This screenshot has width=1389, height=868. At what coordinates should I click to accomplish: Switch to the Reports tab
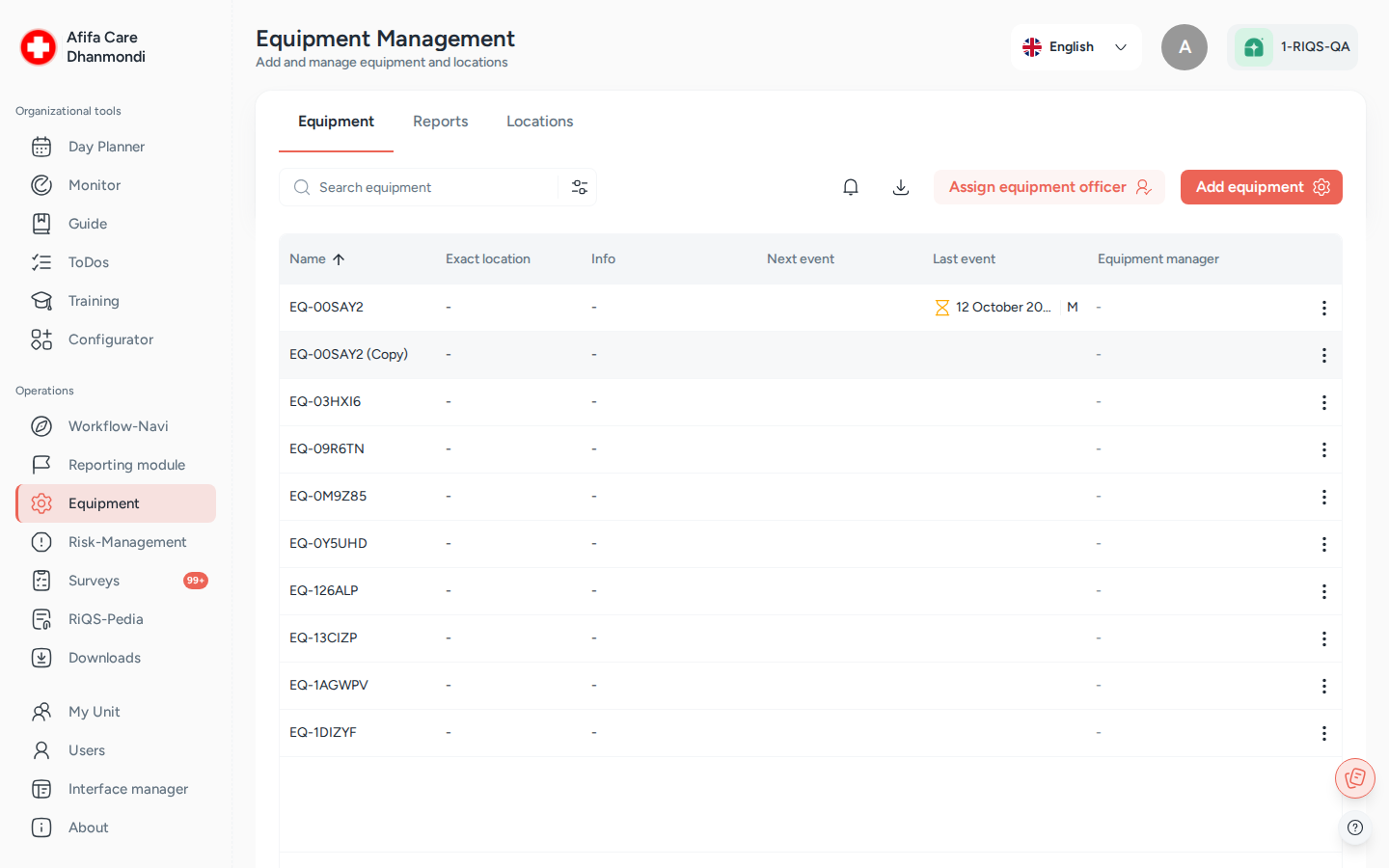pyautogui.click(x=441, y=122)
